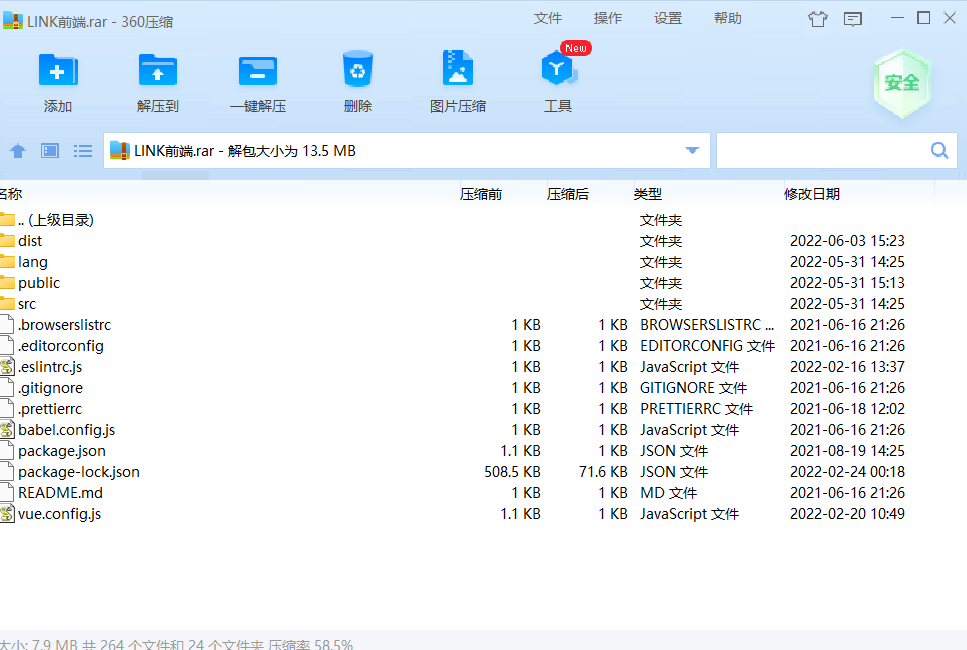
Task: Select the src folder in the list
Action: (x=27, y=304)
